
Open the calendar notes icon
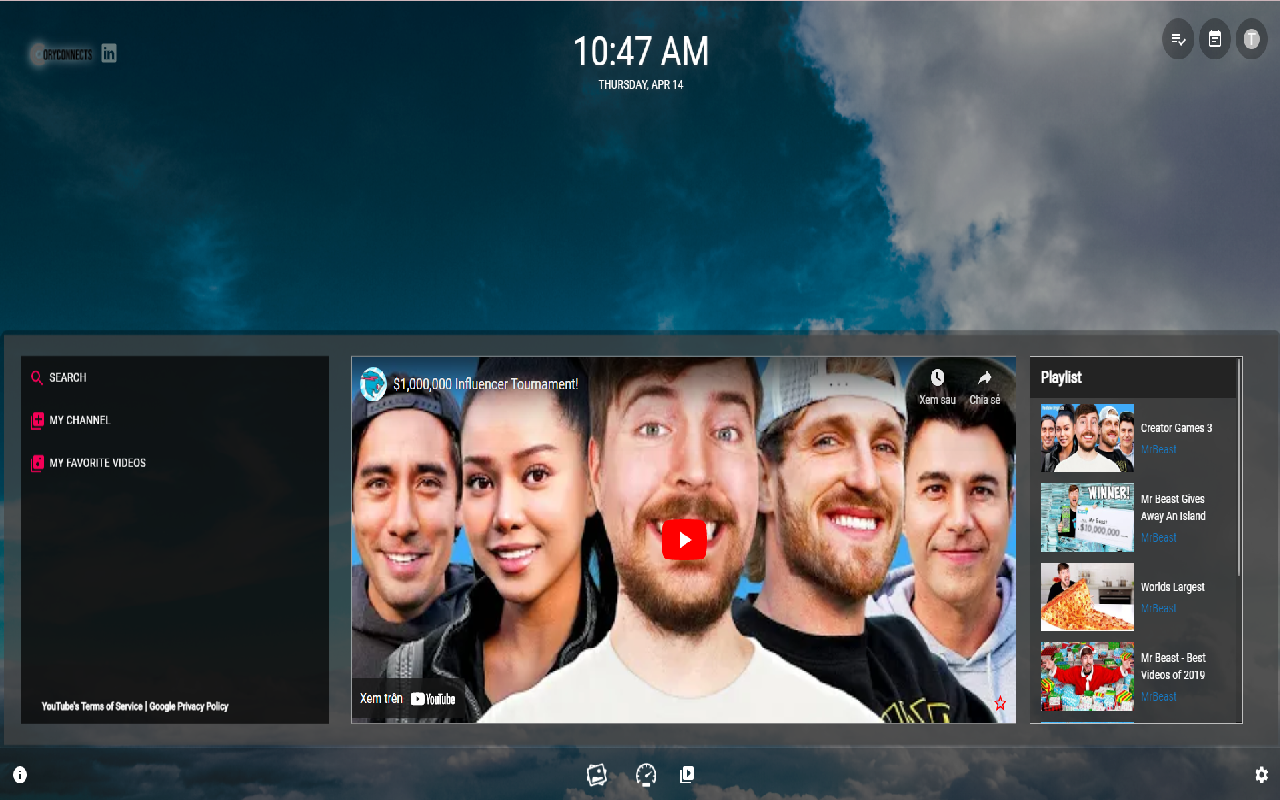point(1215,40)
